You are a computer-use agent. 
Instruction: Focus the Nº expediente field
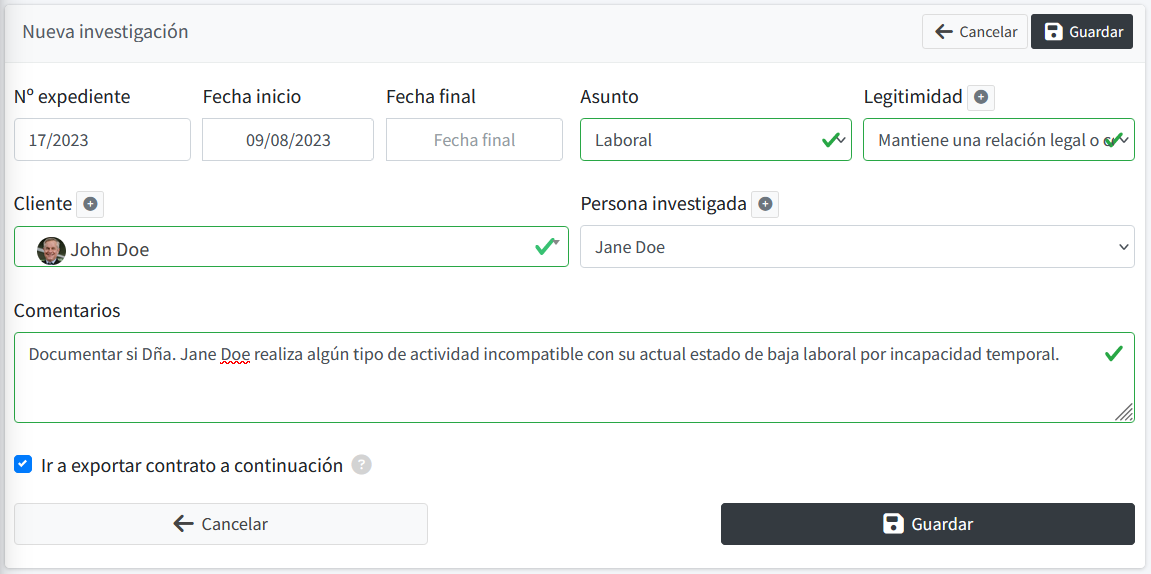click(x=103, y=139)
